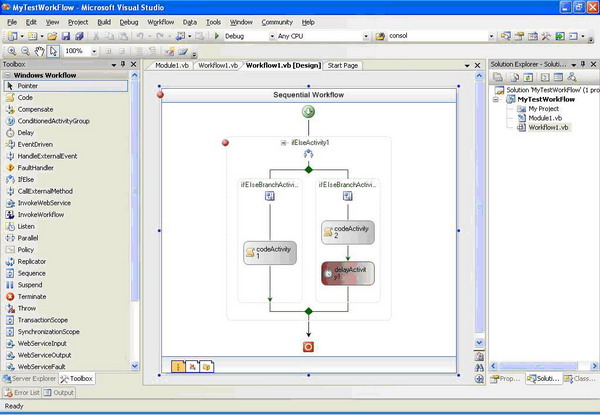Open the Workflow menu
The height and width of the screenshot is (415, 600).
coord(161,22)
